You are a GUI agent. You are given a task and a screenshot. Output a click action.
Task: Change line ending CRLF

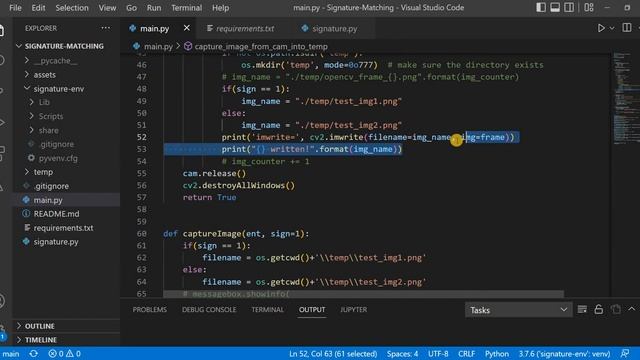(x=466, y=354)
